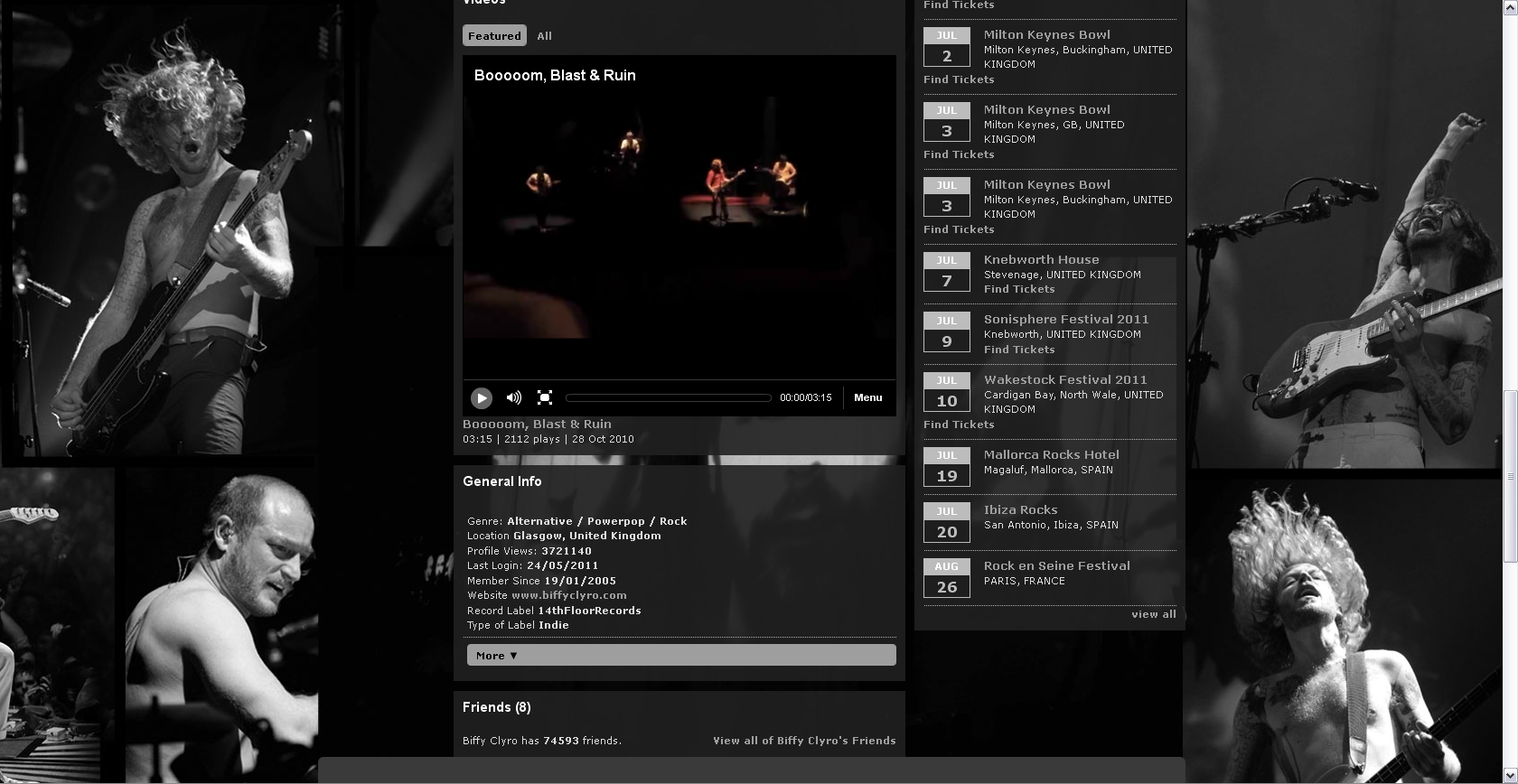Screen dimensions: 1518x784
Task: Click scrollbar down arrow at bottom right
Action: (1510, 776)
